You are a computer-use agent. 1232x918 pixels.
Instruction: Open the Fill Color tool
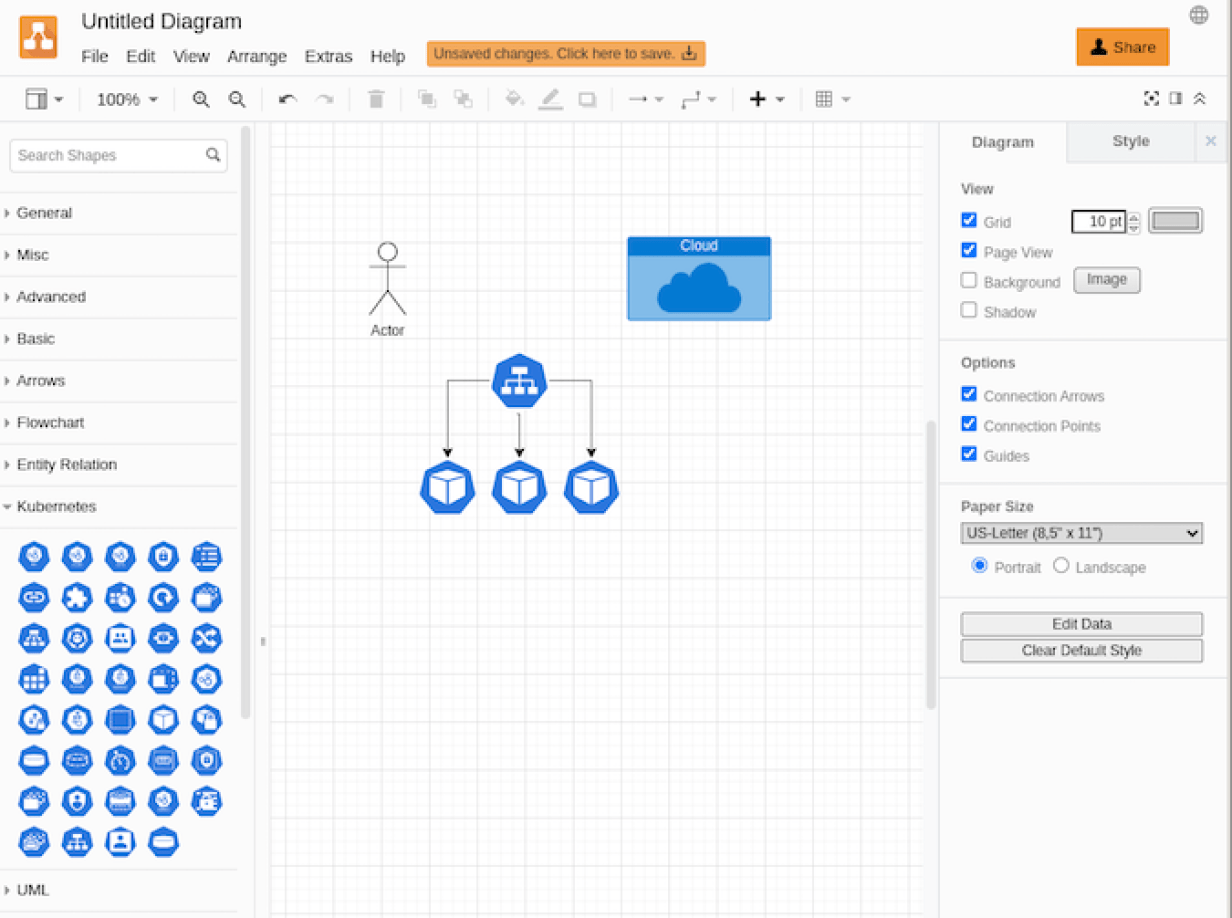click(514, 99)
